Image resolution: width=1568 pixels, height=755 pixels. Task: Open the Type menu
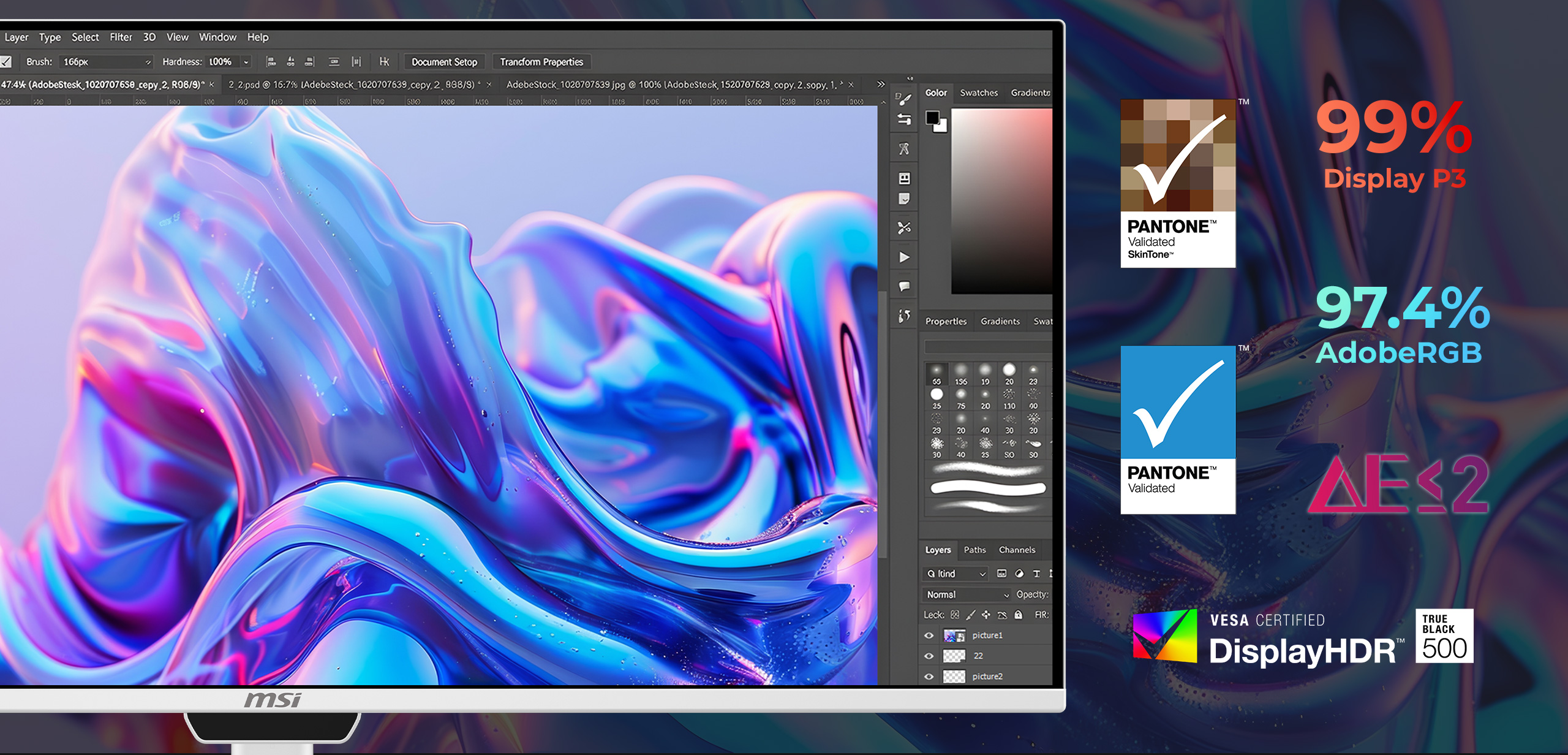[x=50, y=37]
